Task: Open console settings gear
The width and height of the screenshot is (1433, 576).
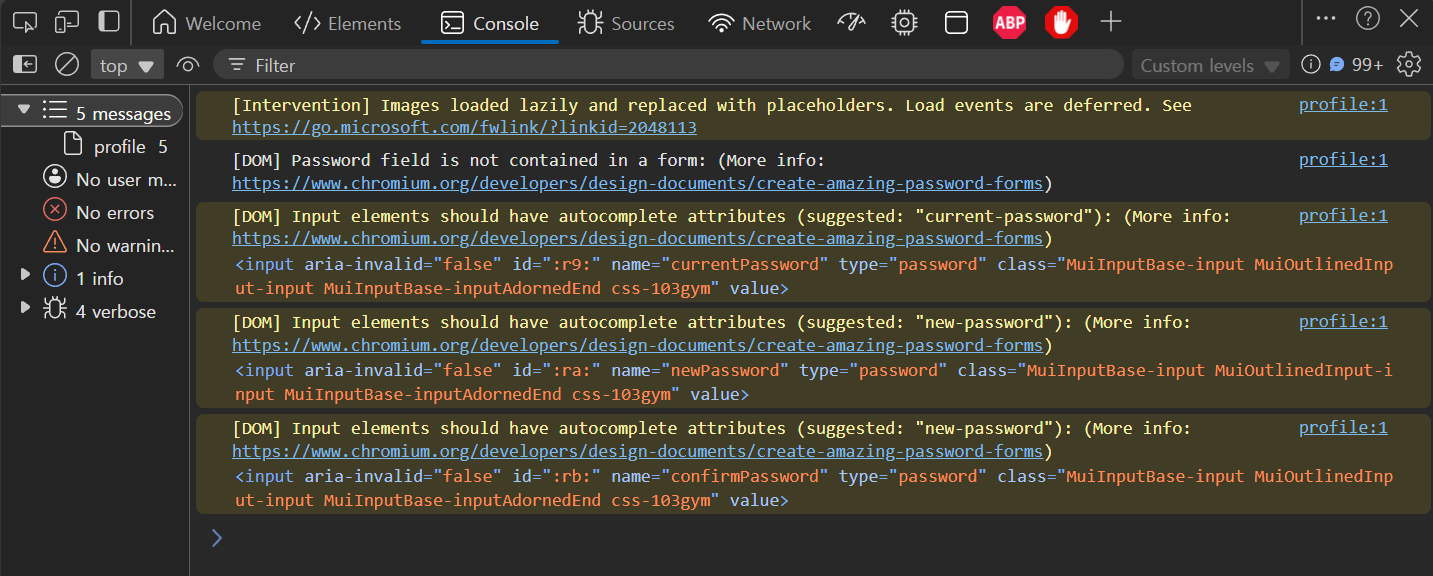Action: click(x=1409, y=65)
